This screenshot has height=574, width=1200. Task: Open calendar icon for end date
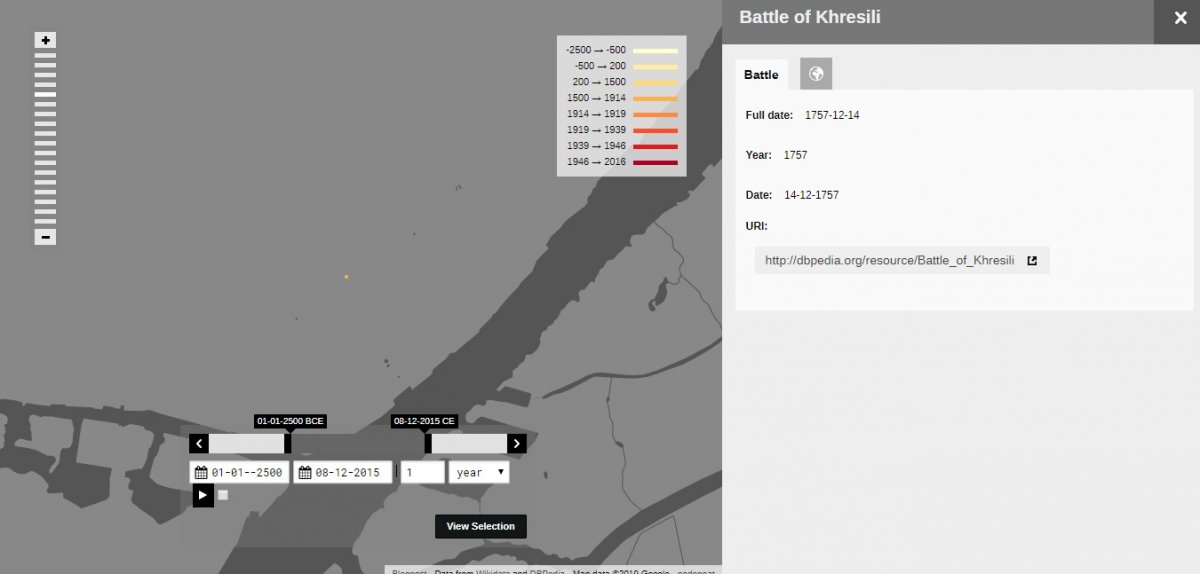(x=304, y=472)
